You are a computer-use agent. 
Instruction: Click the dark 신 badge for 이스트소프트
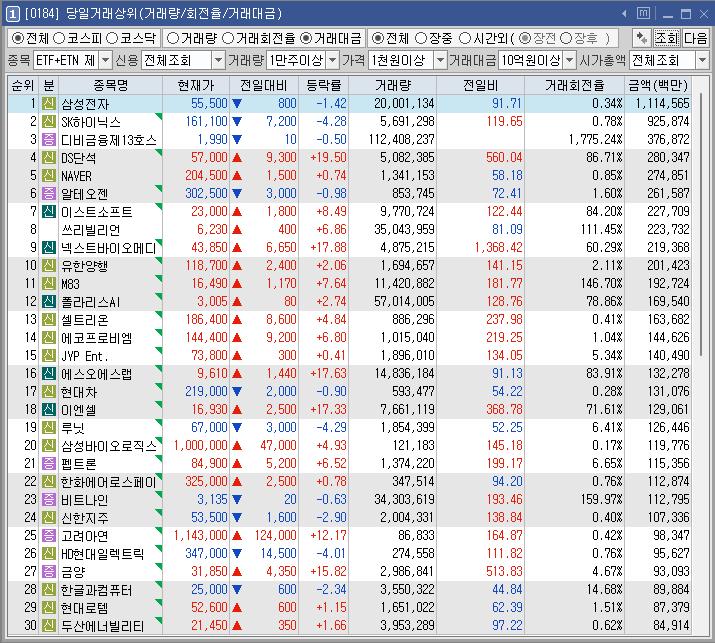pyautogui.click(x=49, y=212)
